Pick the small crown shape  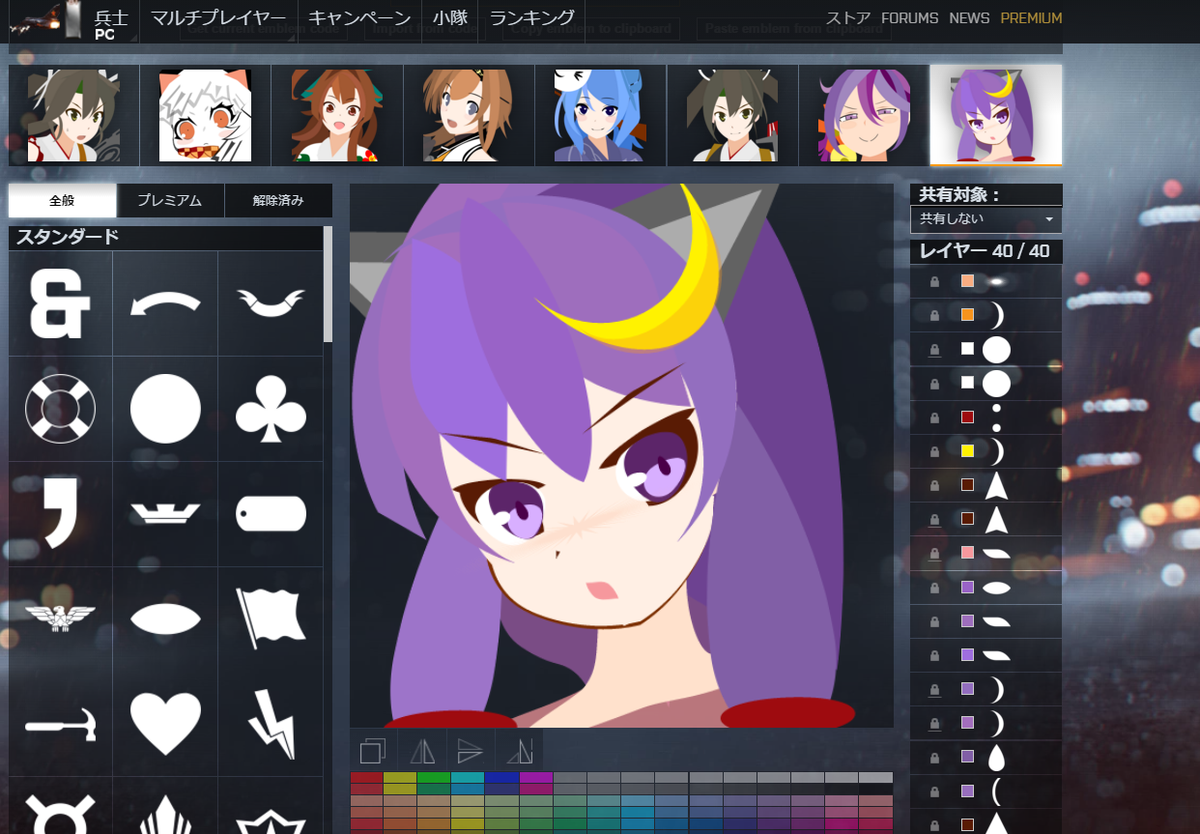[x=165, y=514]
